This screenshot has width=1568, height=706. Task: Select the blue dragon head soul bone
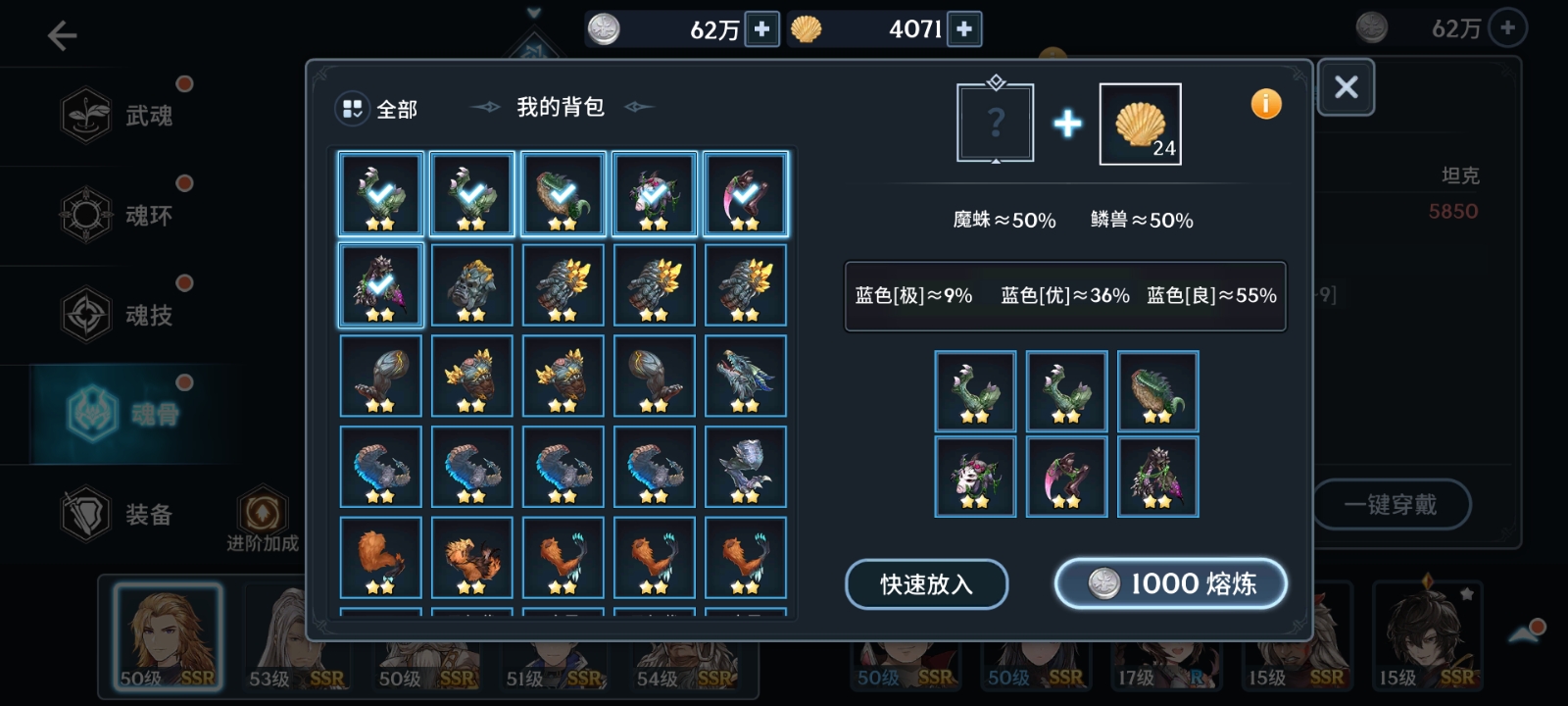[745, 376]
